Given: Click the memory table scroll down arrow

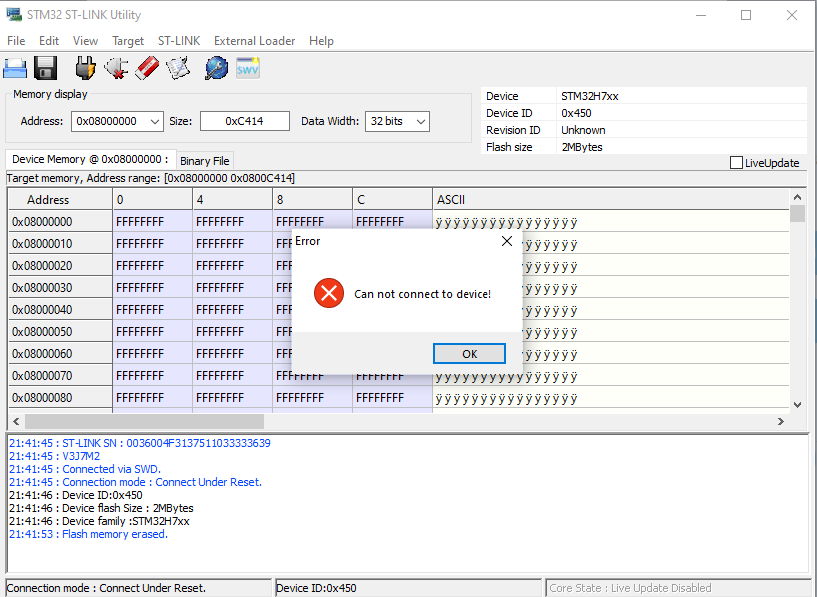Looking at the screenshot, I should (x=797, y=405).
